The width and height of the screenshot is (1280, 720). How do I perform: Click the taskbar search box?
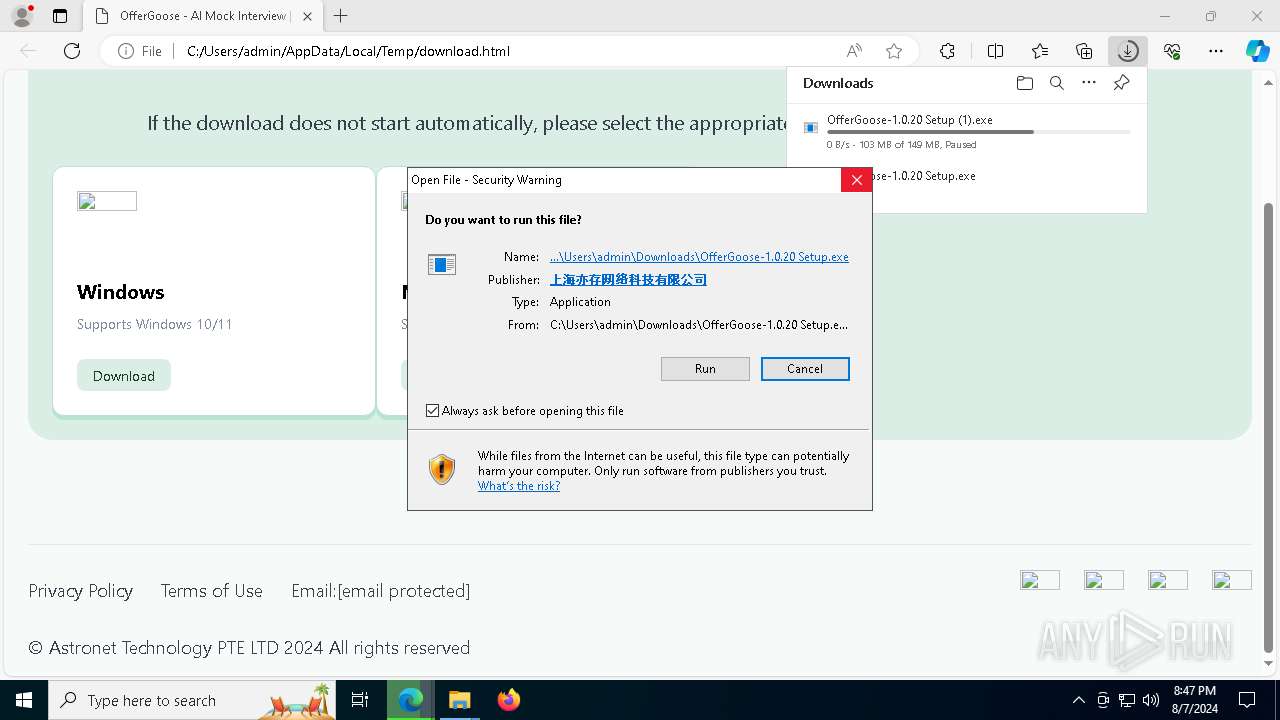click(x=193, y=700)
